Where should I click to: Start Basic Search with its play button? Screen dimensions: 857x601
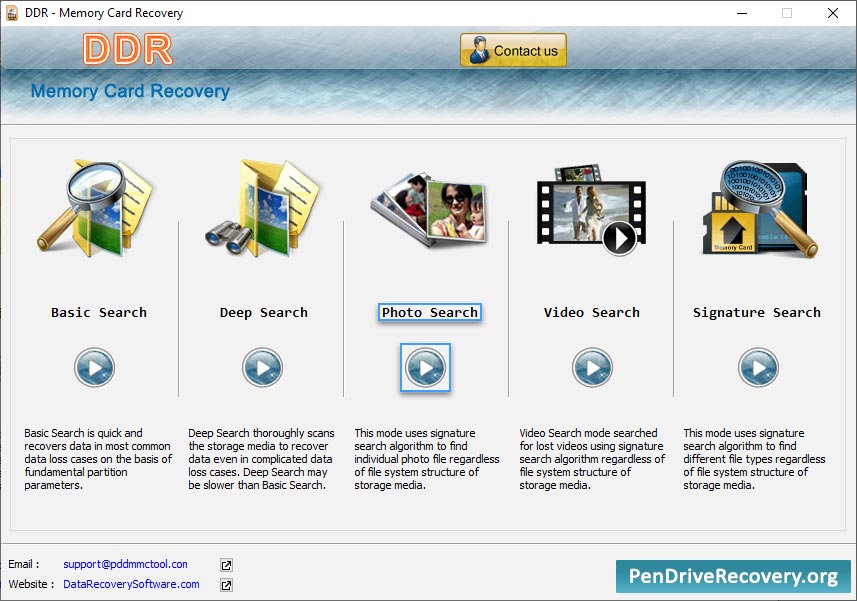[x=95, y=367]
